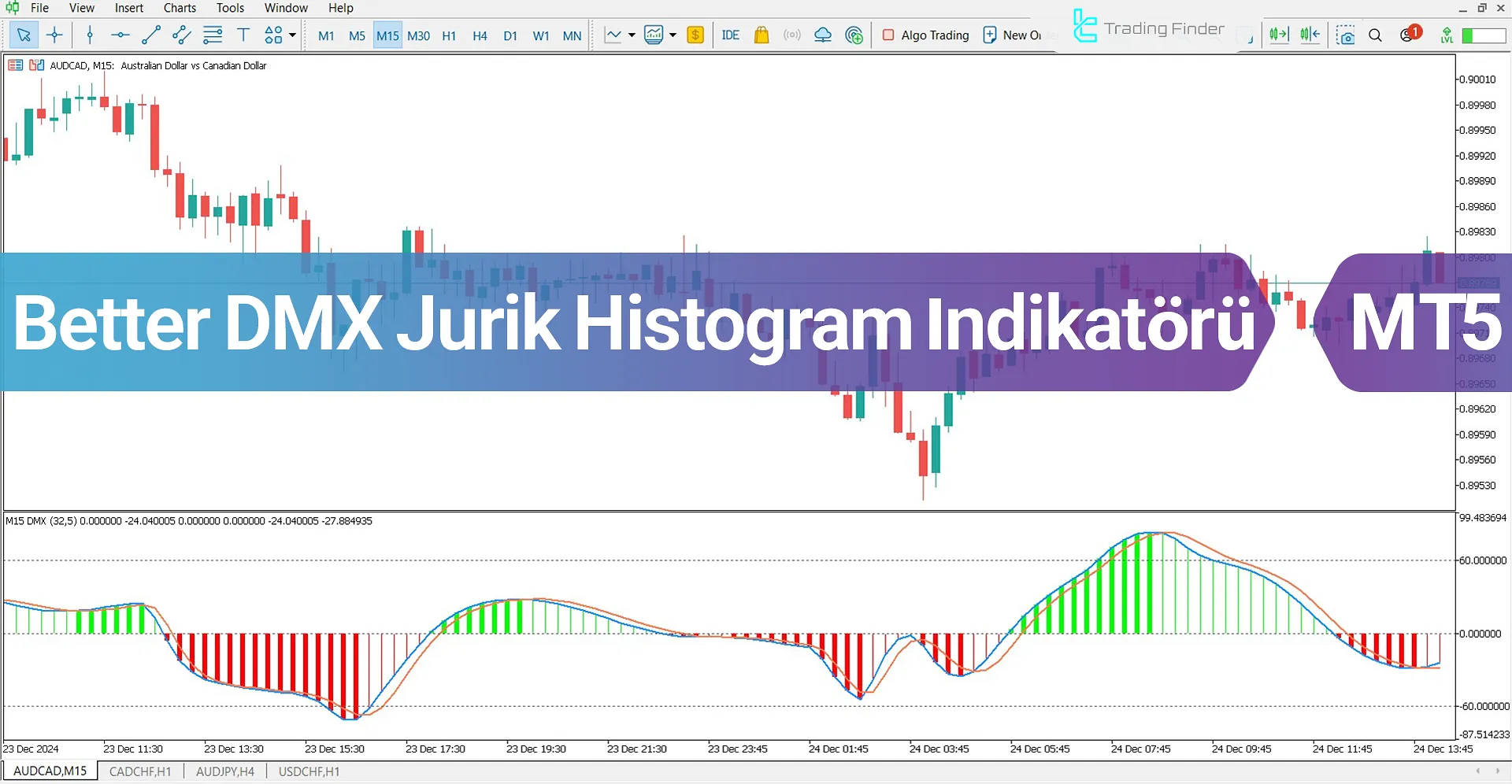1512x784 pixels.
Task: Select the Crosshair tool
Action: pos(54,35)
